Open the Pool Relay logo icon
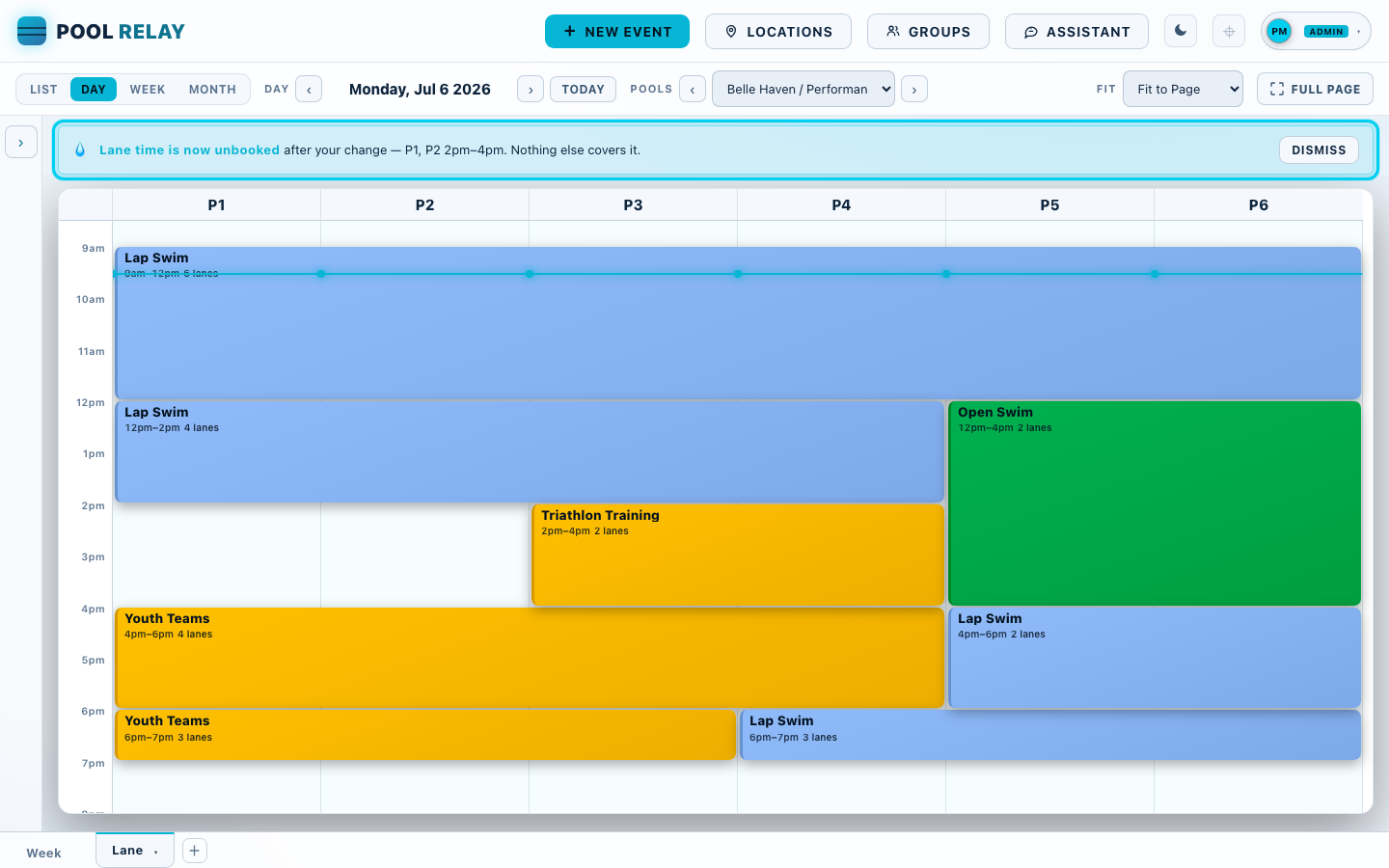Image resolution: width=1389 pixels, height=868 pixels. [32, 31]
